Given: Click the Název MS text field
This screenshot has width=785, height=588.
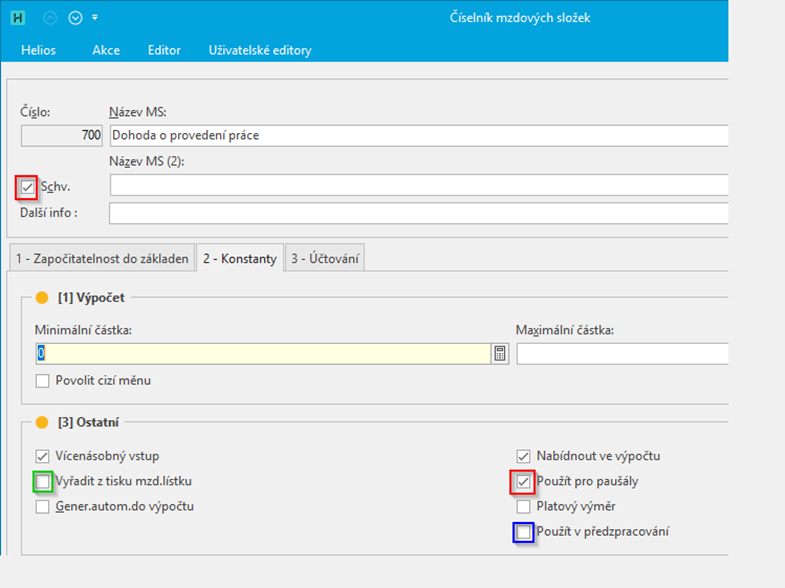Looking at the screenshot, I should [418, 135].
